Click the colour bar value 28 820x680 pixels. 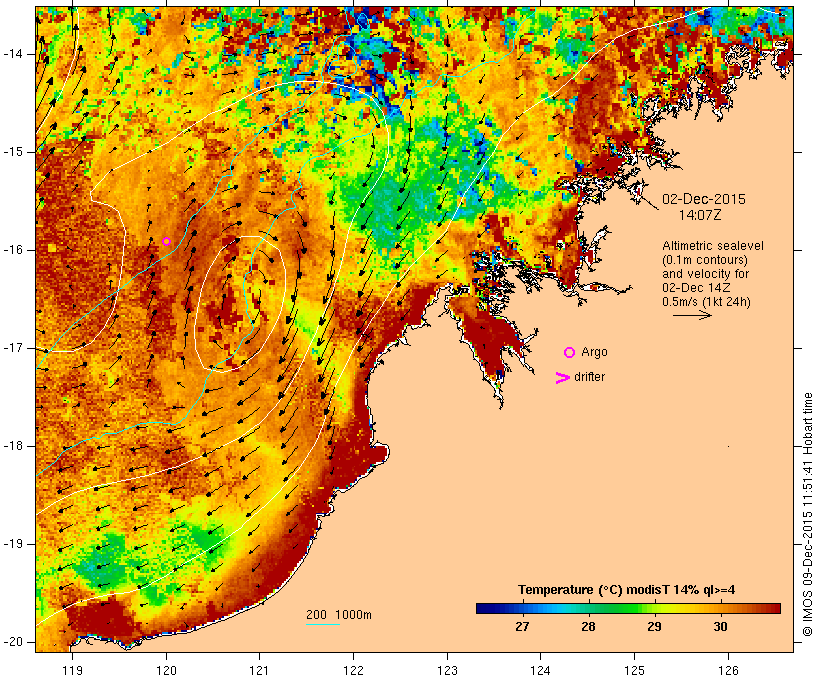click(588, 626)
